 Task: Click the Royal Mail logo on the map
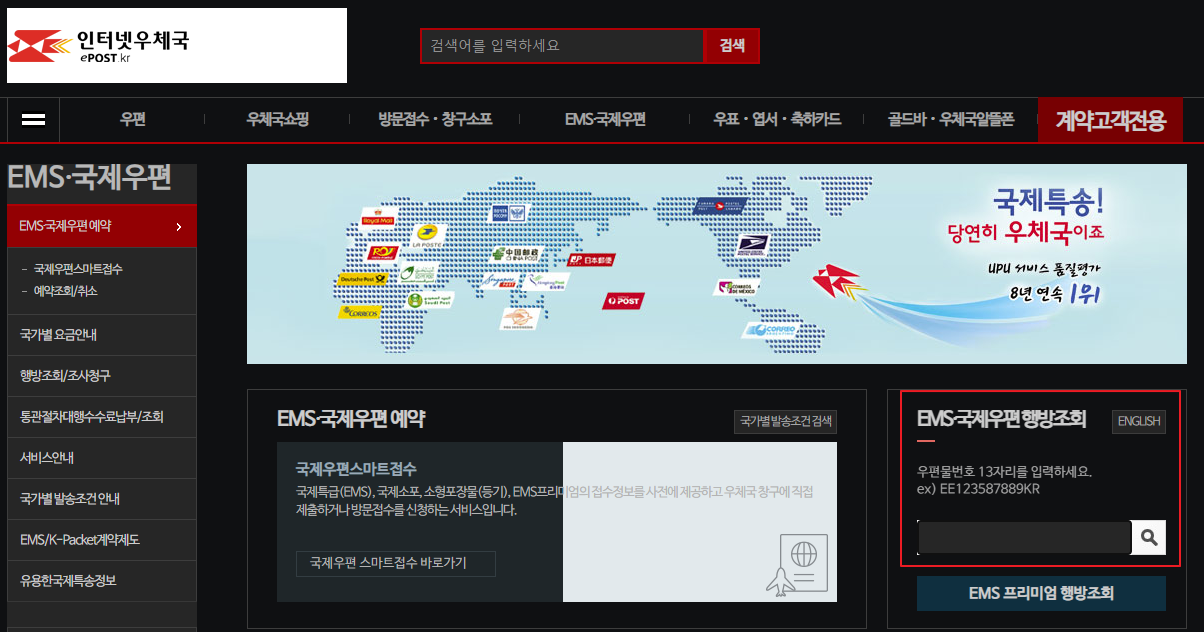click(x=379, y=219)
